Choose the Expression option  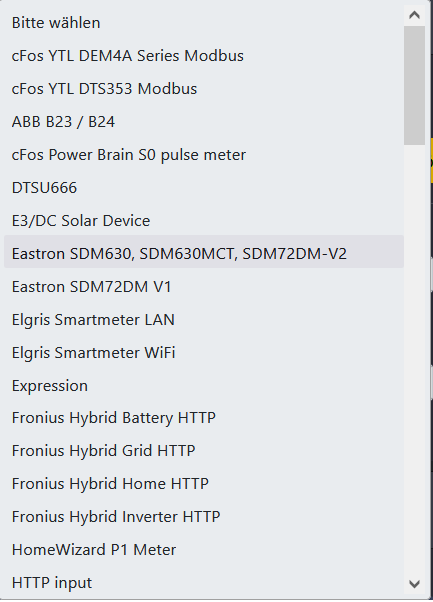[204, 386]
